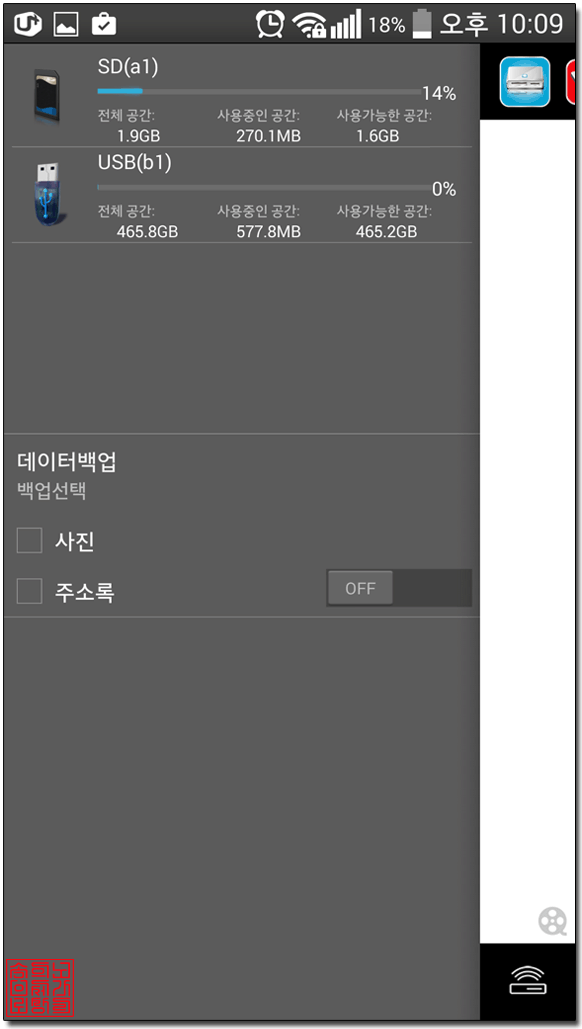Tap the battery indicator icon

tap(422, 24)
